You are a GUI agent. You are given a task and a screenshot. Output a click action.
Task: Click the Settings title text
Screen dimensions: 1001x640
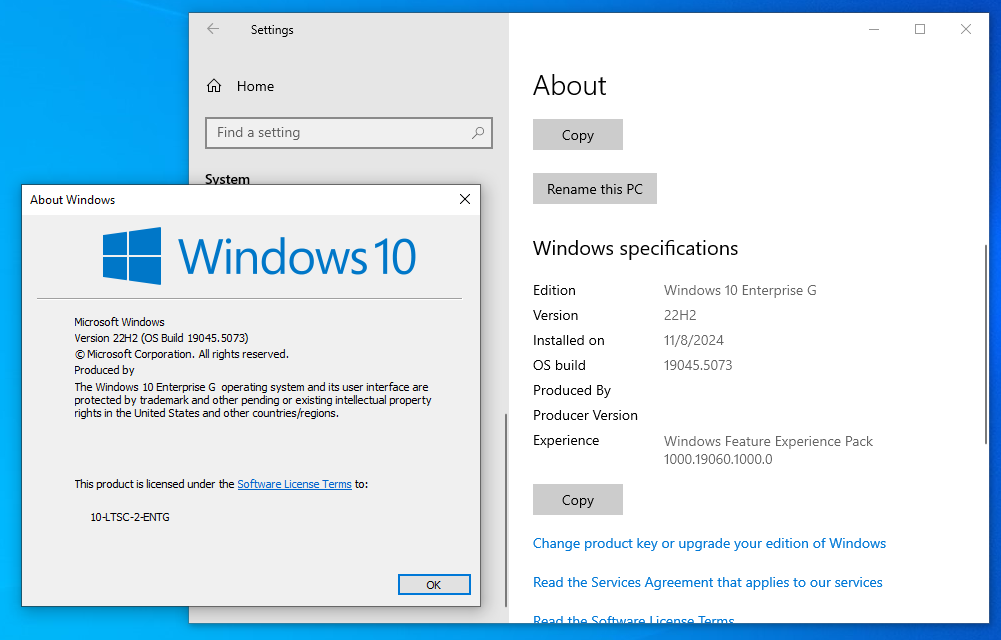pos(272,29)
